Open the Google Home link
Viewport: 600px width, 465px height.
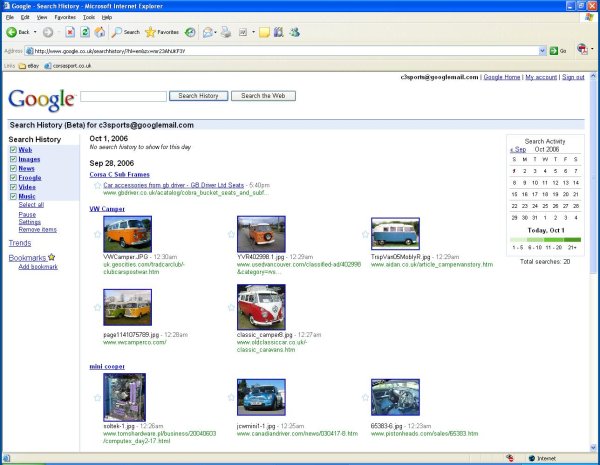502,77
